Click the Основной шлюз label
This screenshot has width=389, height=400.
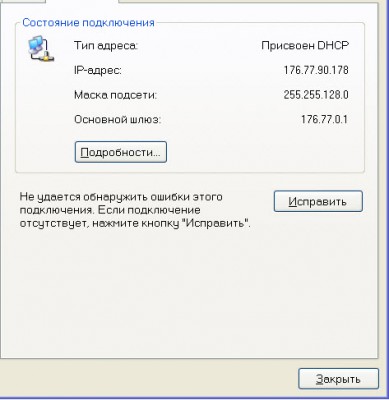pos(117,119)
